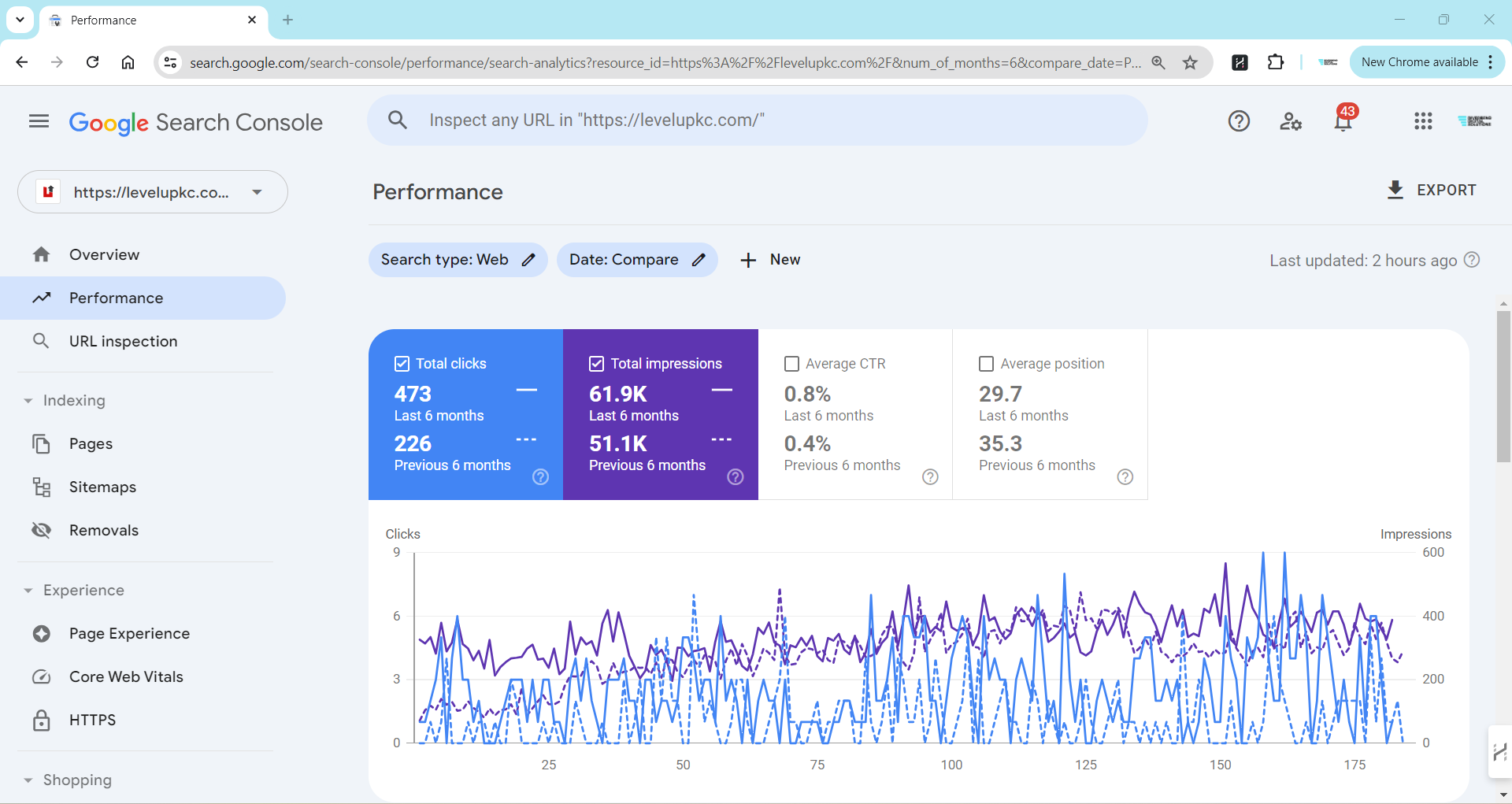Click help icon on Average CTR card
The height and width of the screenshot is (804, 1512).
[930, 476]
